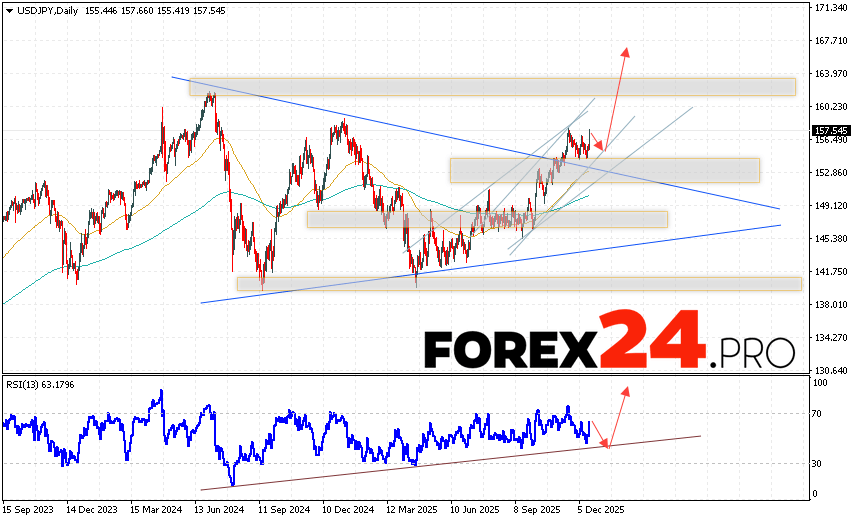Viewport: 855px width, 521px height.
Task: Click the 15 Sep 2023 date label
Action: pos(30,508)
